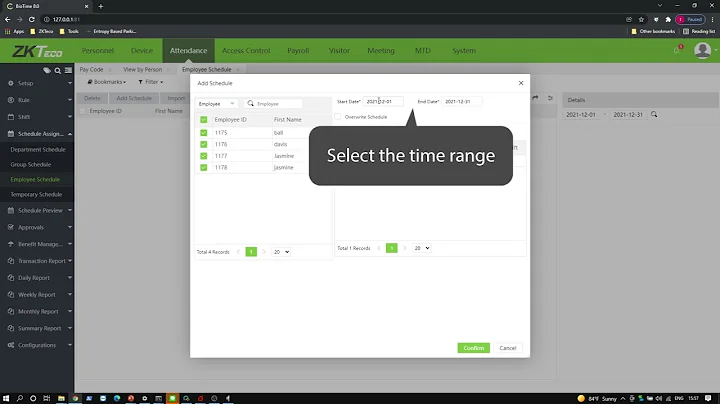Click the bookmark star icon in address bar
The image size is (720, 404).
tap(641, 19)
